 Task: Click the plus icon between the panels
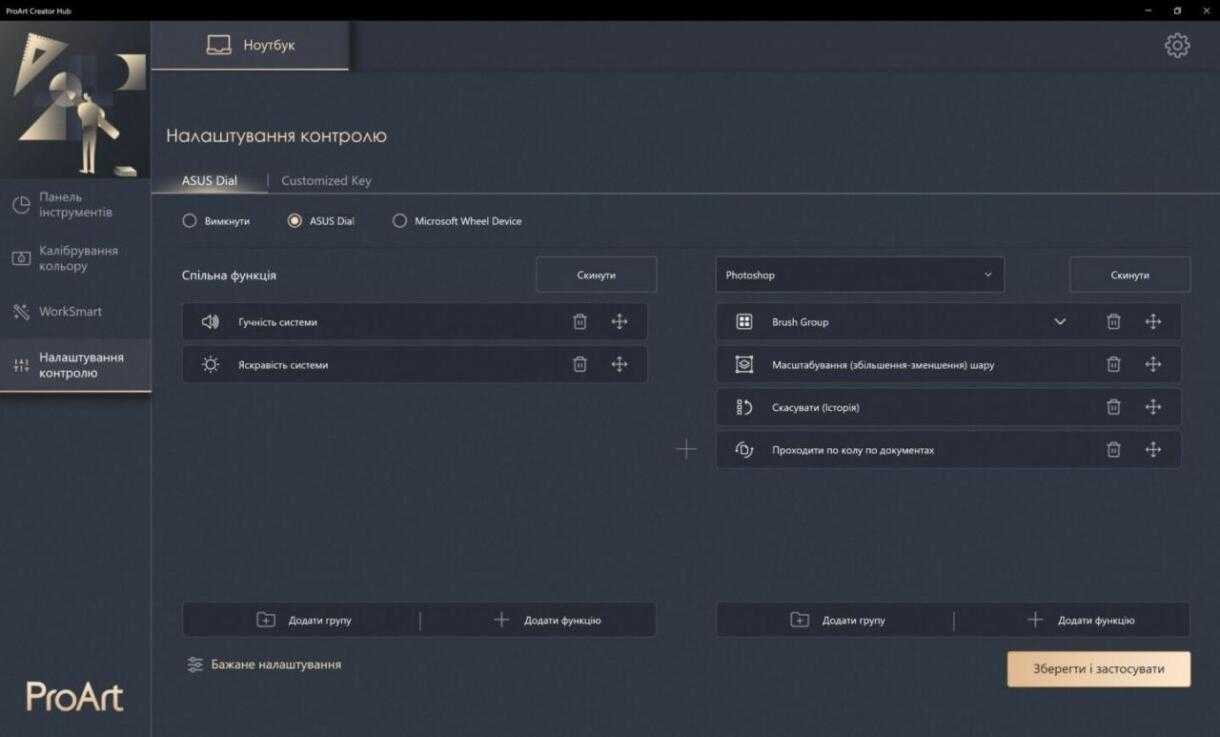coord(686,450)
